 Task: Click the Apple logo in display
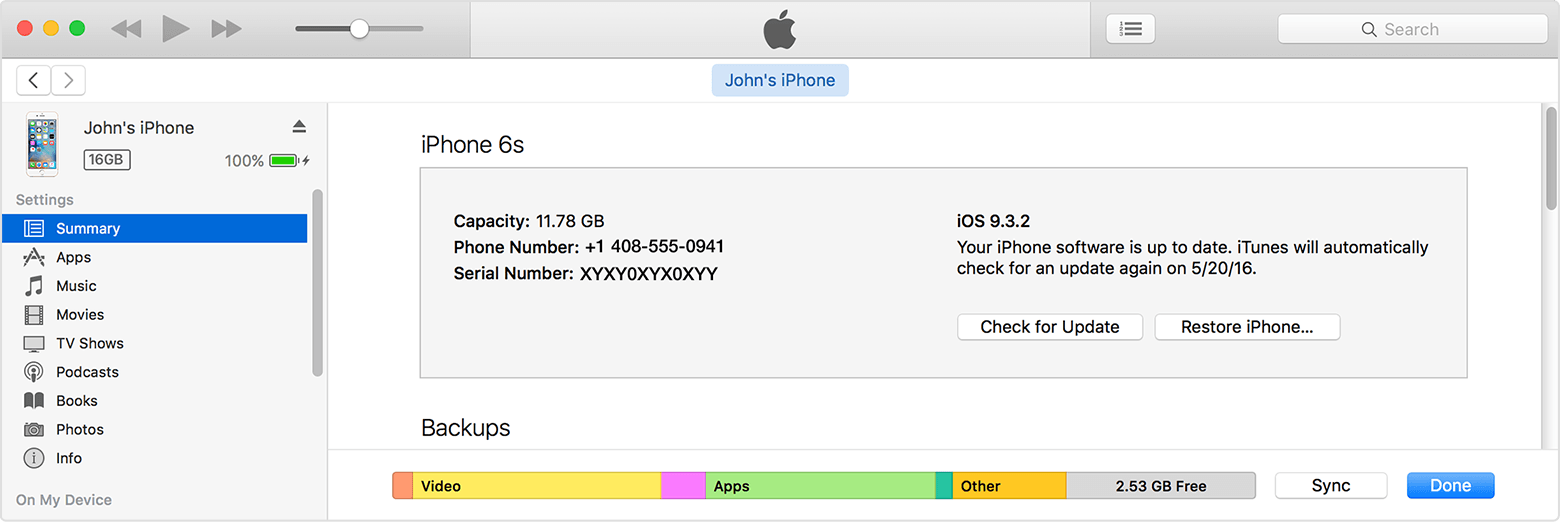780,30
